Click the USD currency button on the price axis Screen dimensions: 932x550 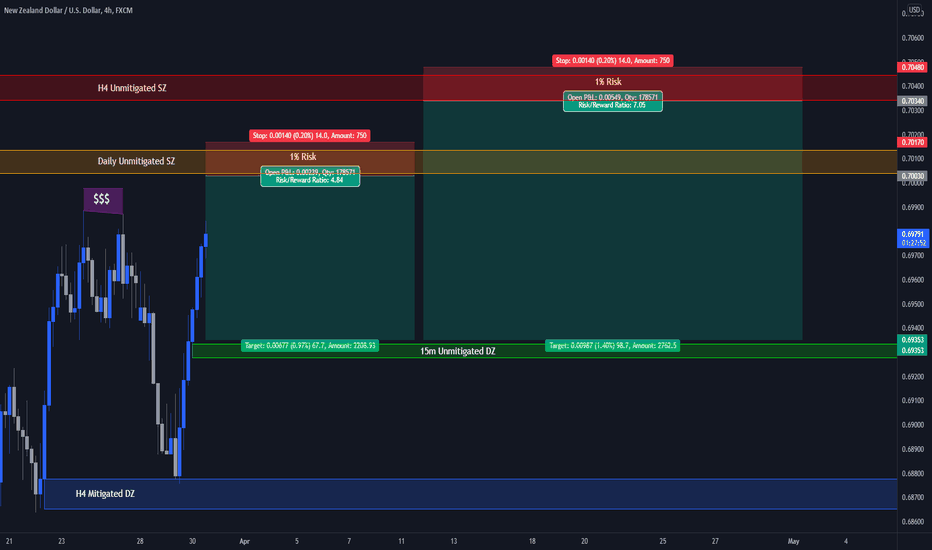pos(914,10)
